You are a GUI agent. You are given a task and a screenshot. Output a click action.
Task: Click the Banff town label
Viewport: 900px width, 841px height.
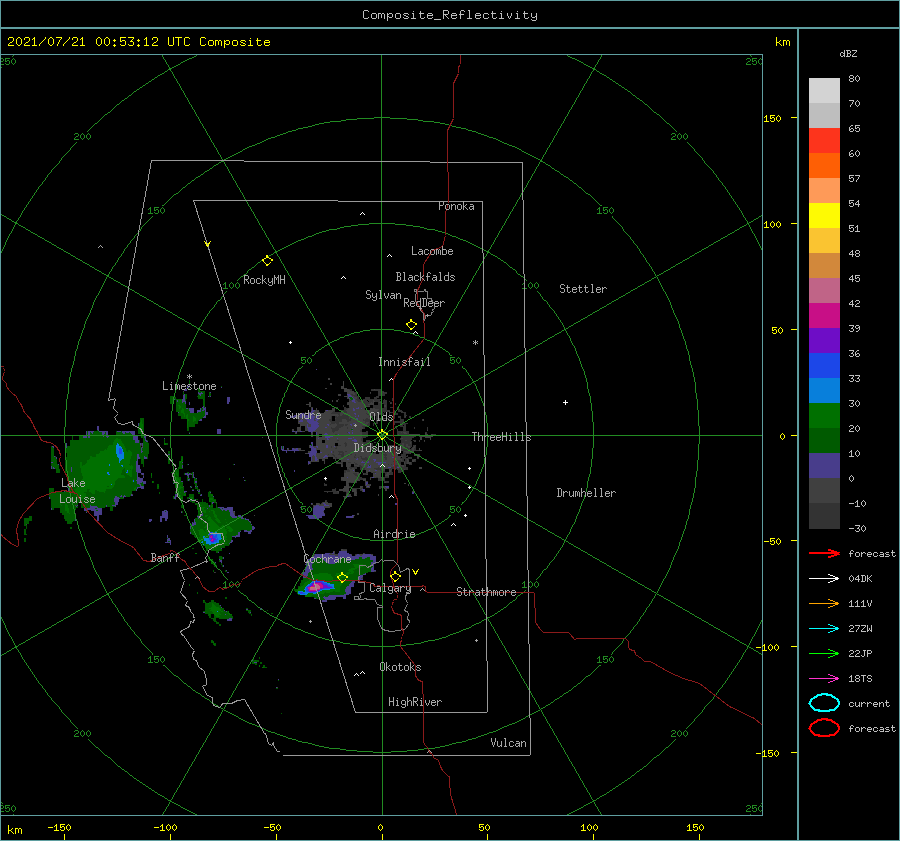[165, 557]
